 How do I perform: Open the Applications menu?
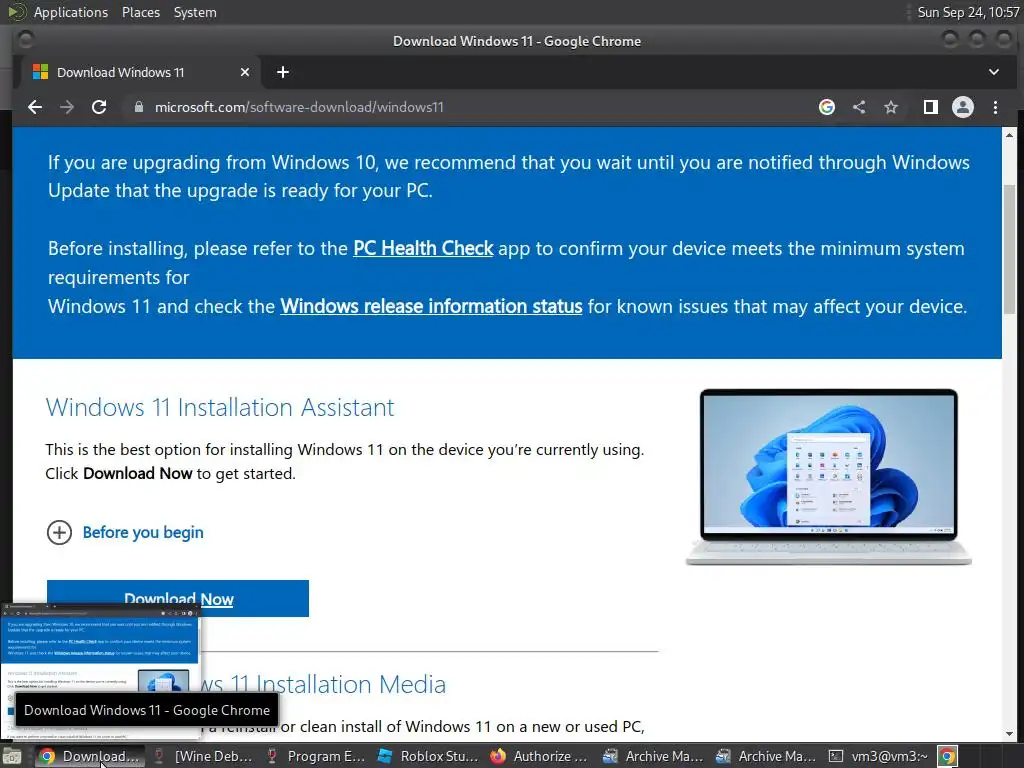pos(71,12)
